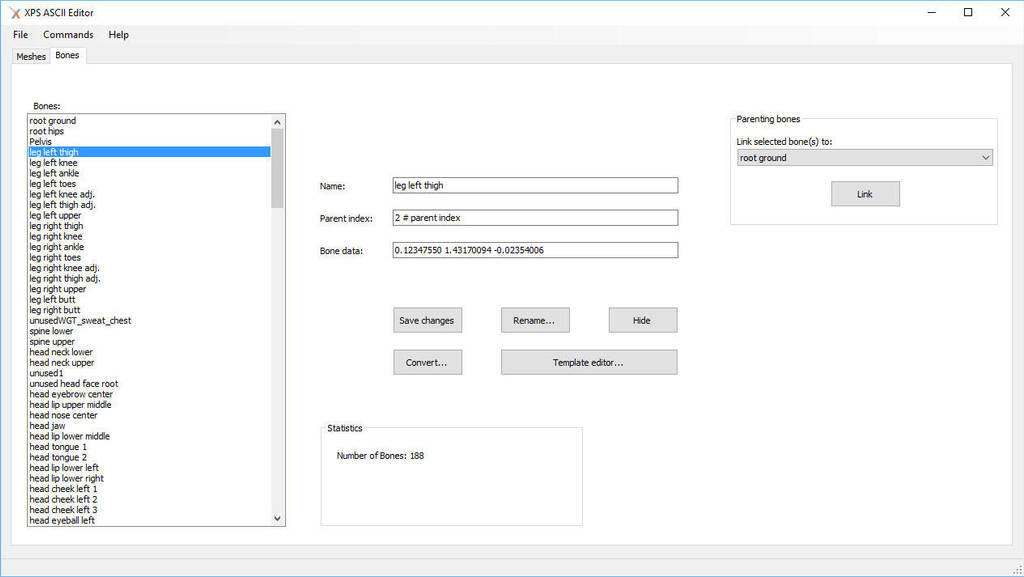Expand the Link selected bone(s) to dropdown
Image resolution: width=1024 pixels, height=577 pixels.
coord(865,157)
